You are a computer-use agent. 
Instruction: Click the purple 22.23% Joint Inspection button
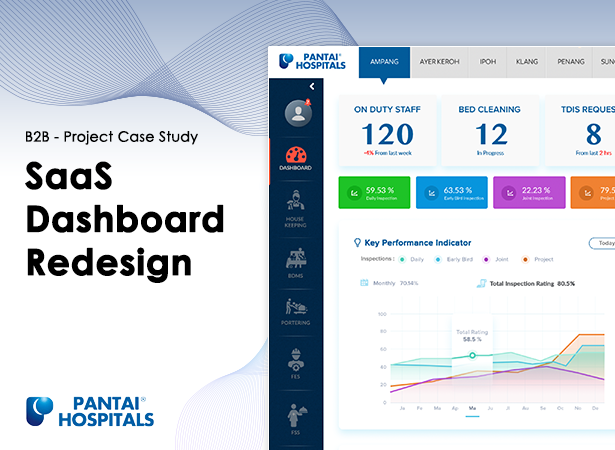[x=529, y=192]
